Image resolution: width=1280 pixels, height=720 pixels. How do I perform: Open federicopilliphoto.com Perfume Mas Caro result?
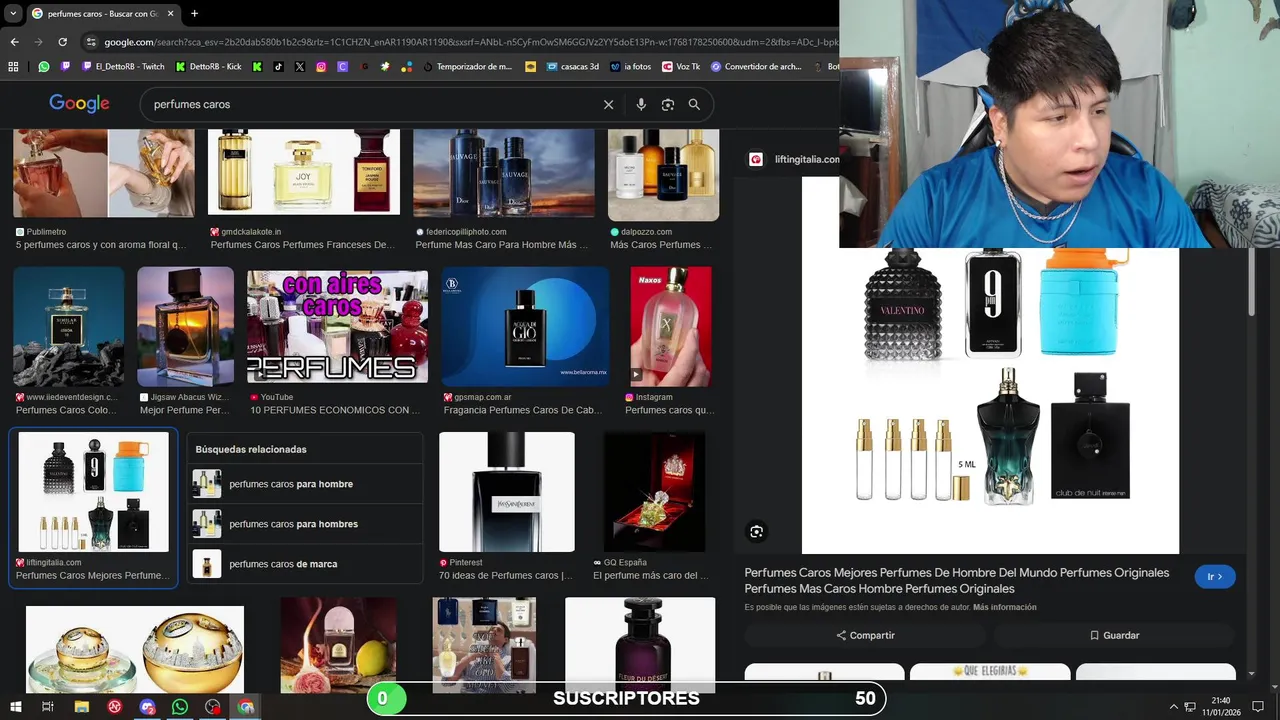[x=504, y=173]
